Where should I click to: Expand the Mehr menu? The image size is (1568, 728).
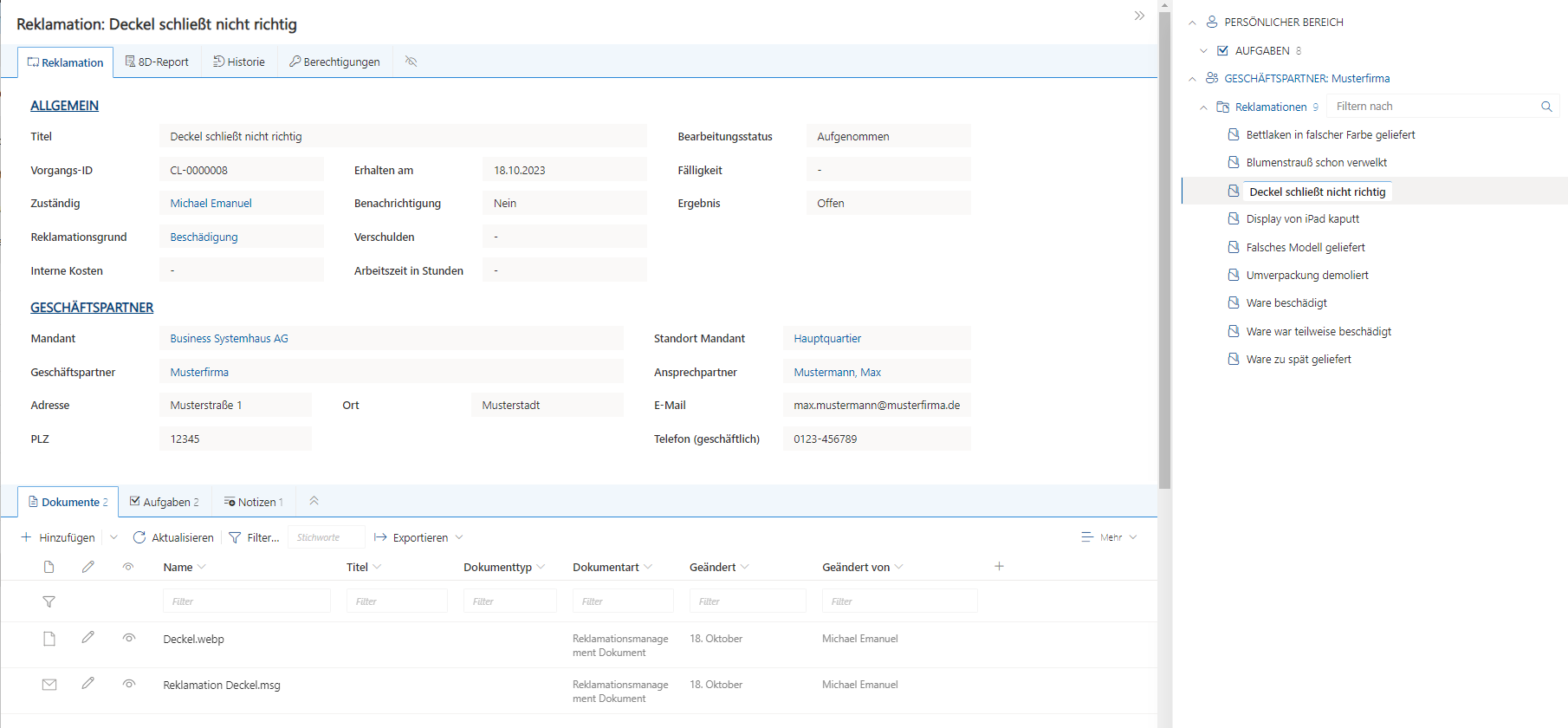pyautogui.click(x=1110, y=537)
